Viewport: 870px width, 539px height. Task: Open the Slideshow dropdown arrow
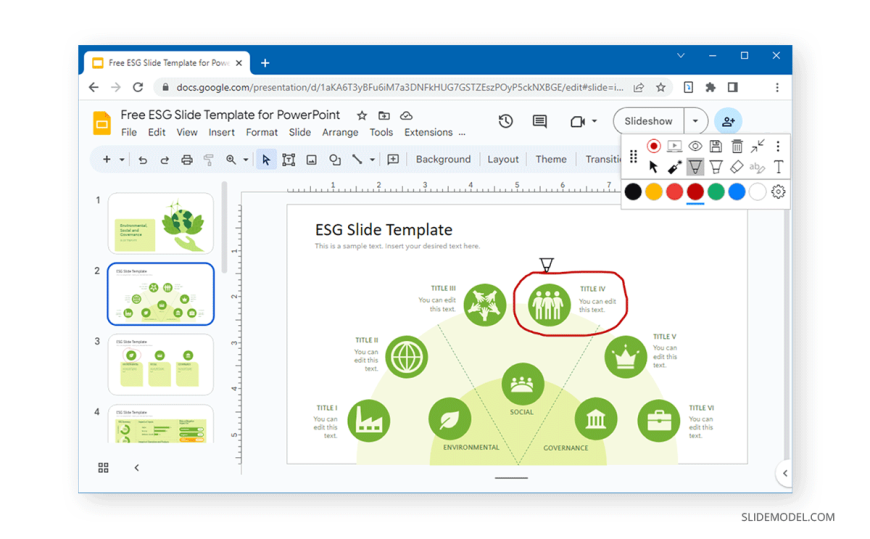[695, 121]
